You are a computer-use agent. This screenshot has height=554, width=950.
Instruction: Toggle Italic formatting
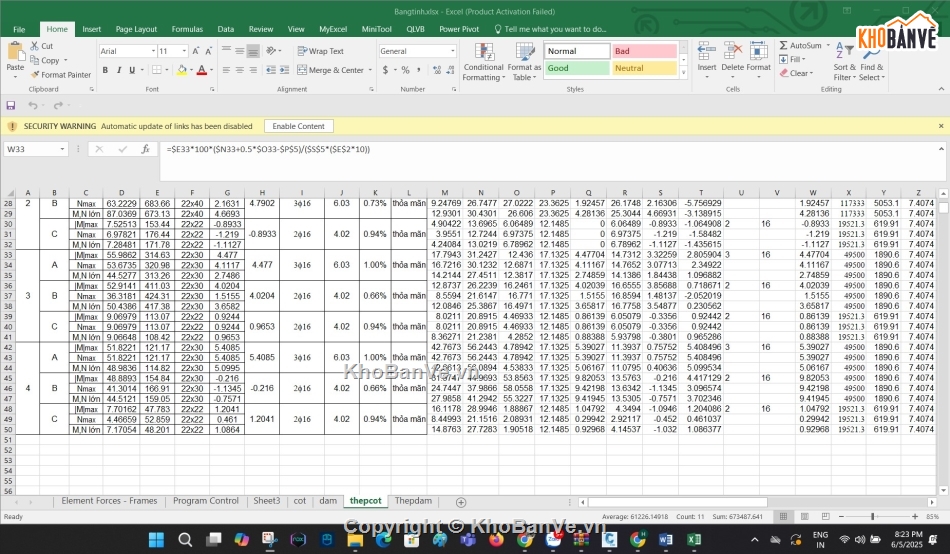[118, 70]
